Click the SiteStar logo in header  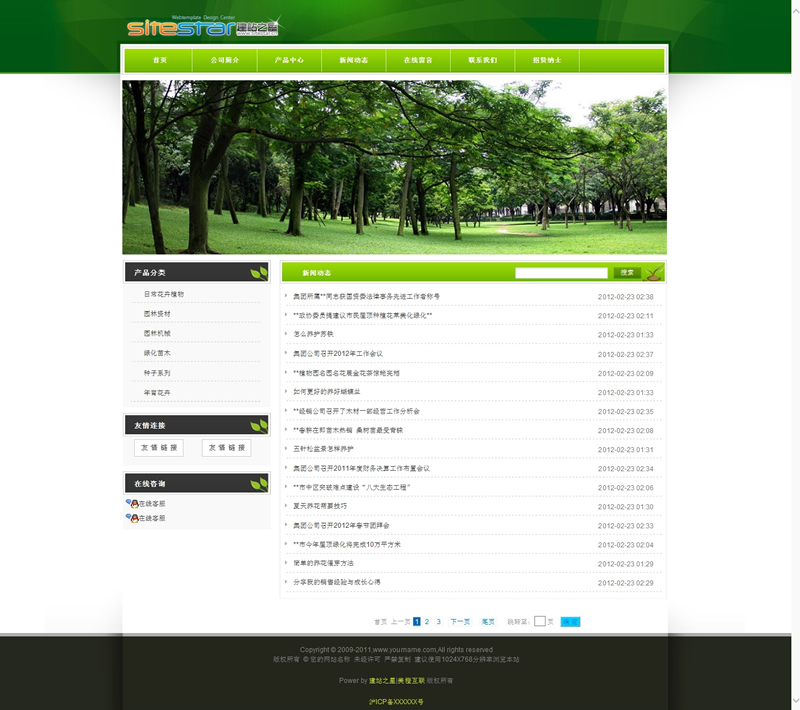[203, 26]
